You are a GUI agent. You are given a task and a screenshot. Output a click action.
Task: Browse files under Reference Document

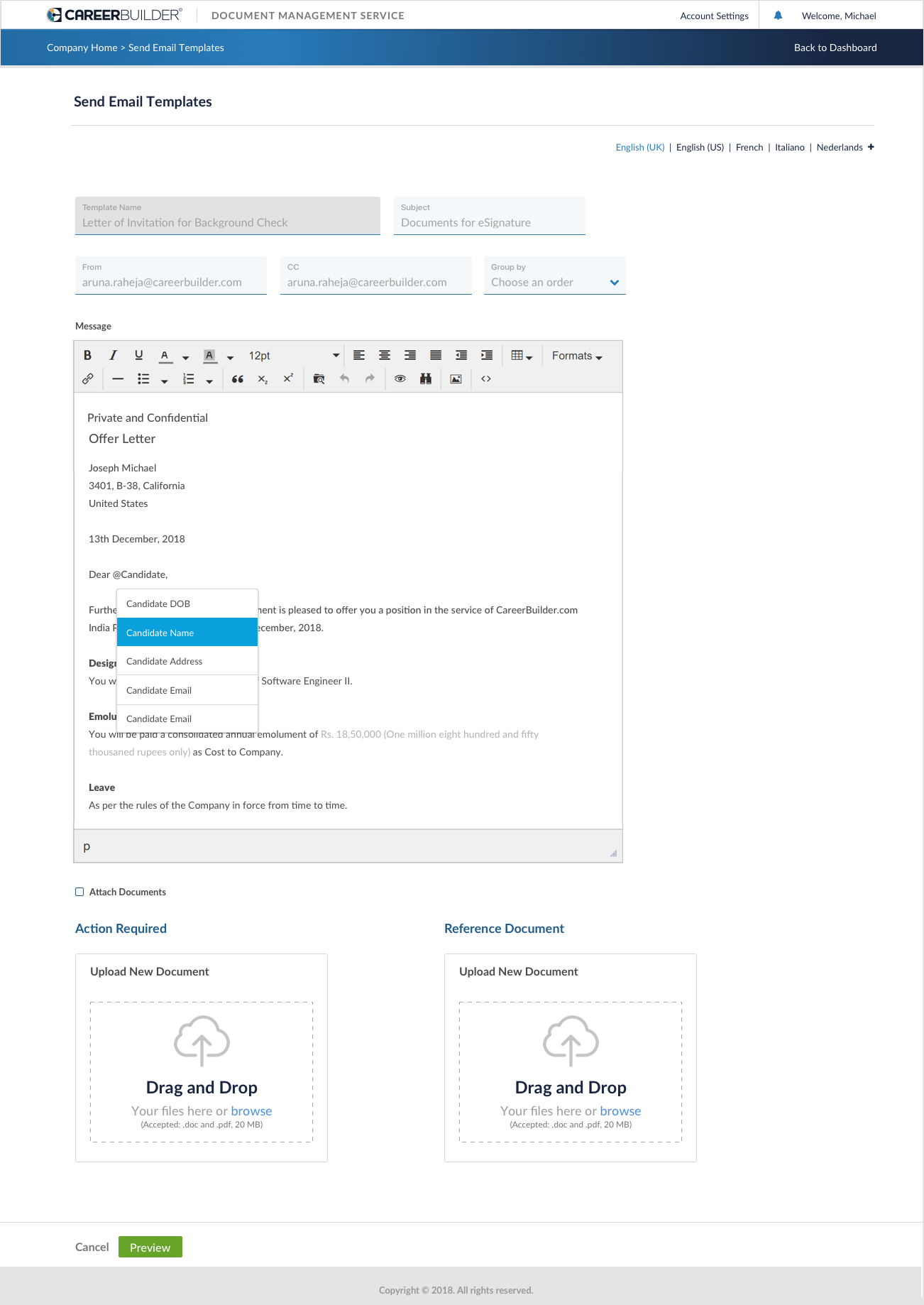pyautogui.click(x=620, y=1111)
